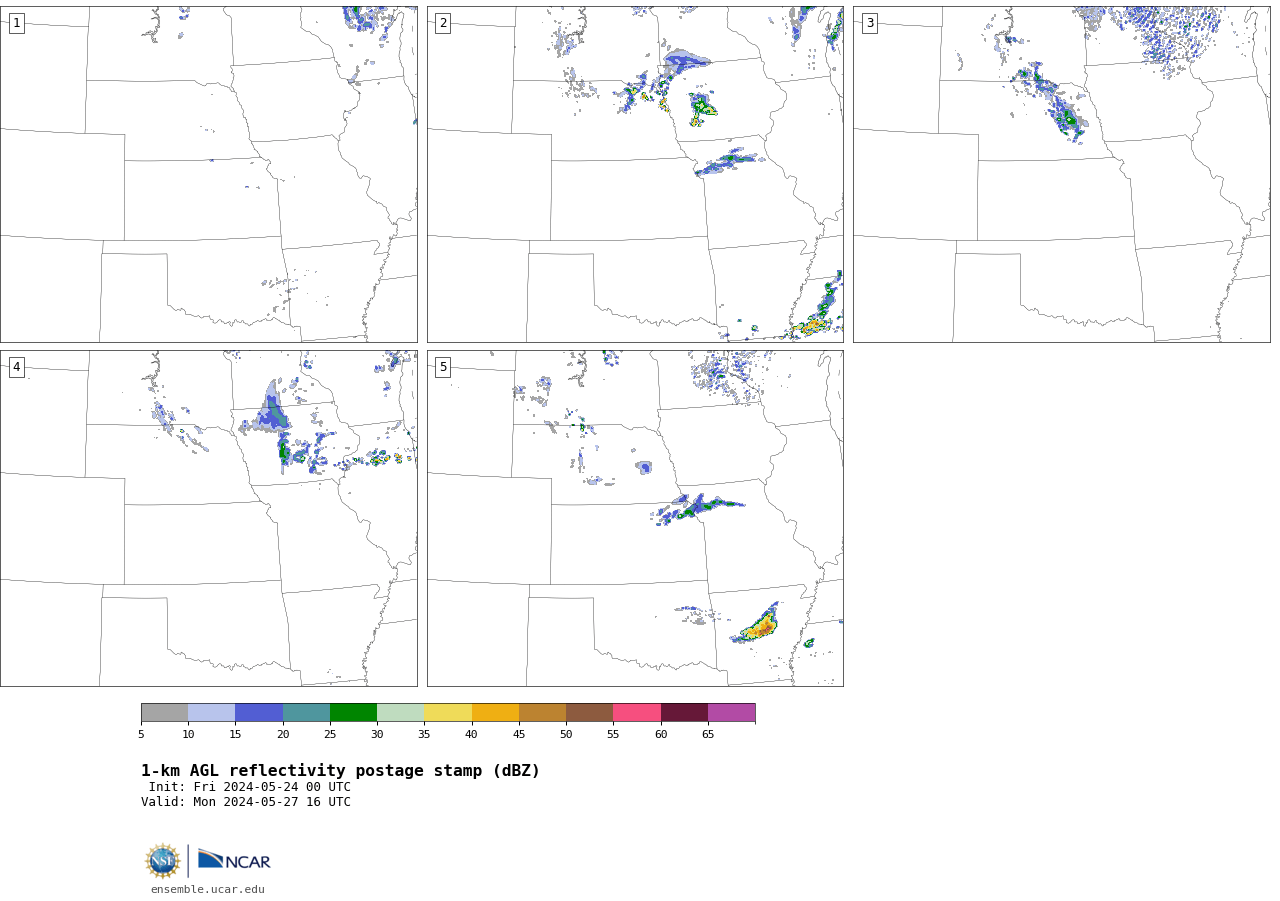The height and width of the screenshot is (901, 1280).
Task: Click the colorbar tick label '45'
Action: tap(519, 735)
